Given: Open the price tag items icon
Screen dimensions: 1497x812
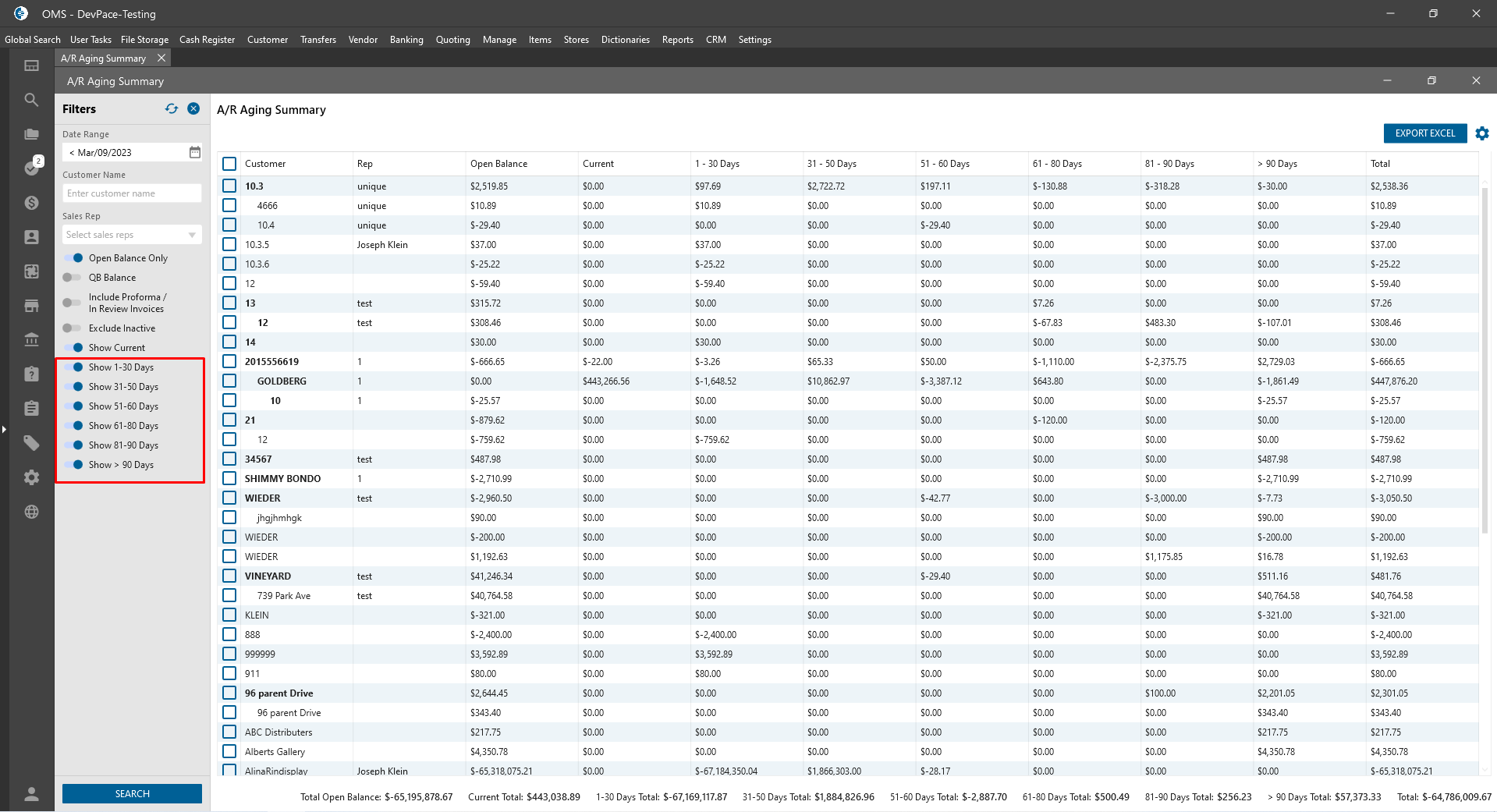Looking at the screenshot, I should point(31,443).
